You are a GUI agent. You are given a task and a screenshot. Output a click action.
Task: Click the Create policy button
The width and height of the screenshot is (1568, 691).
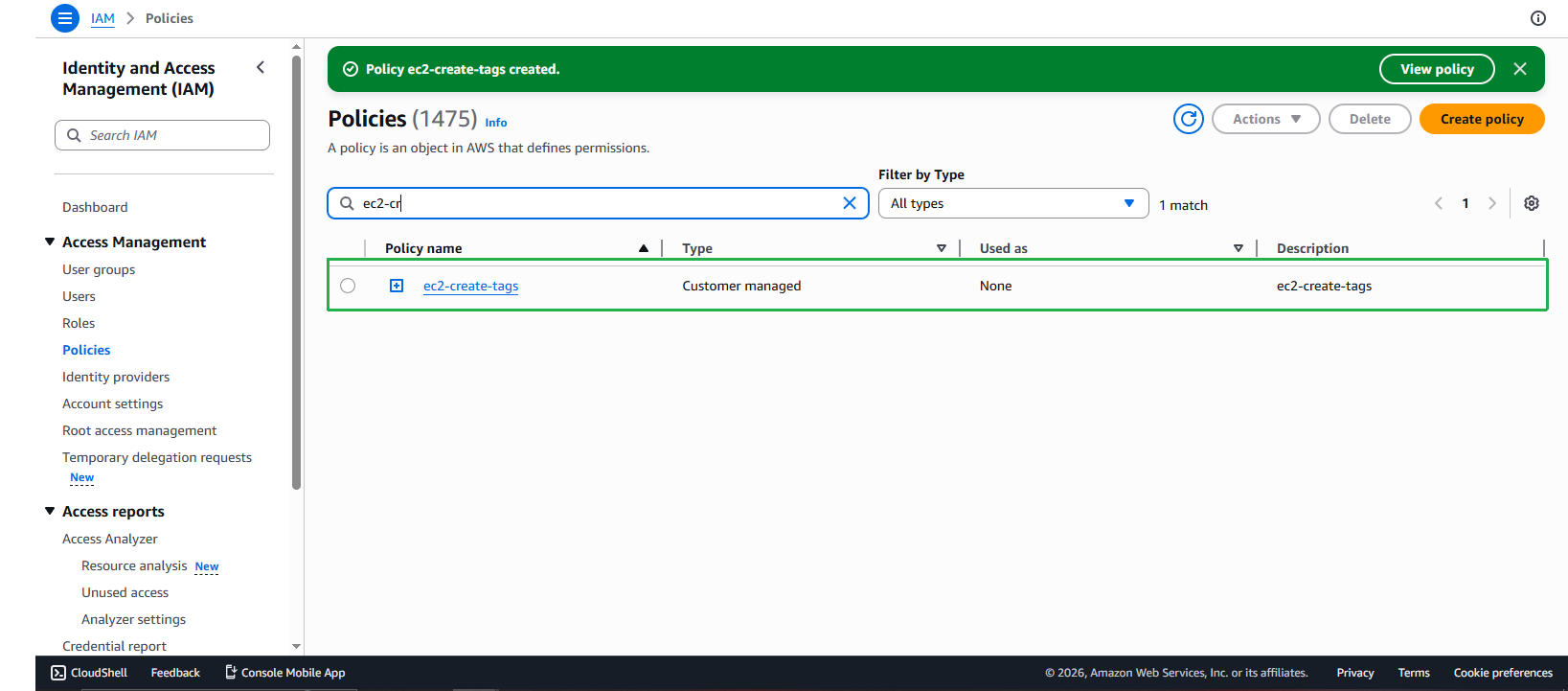(1482, 119)
